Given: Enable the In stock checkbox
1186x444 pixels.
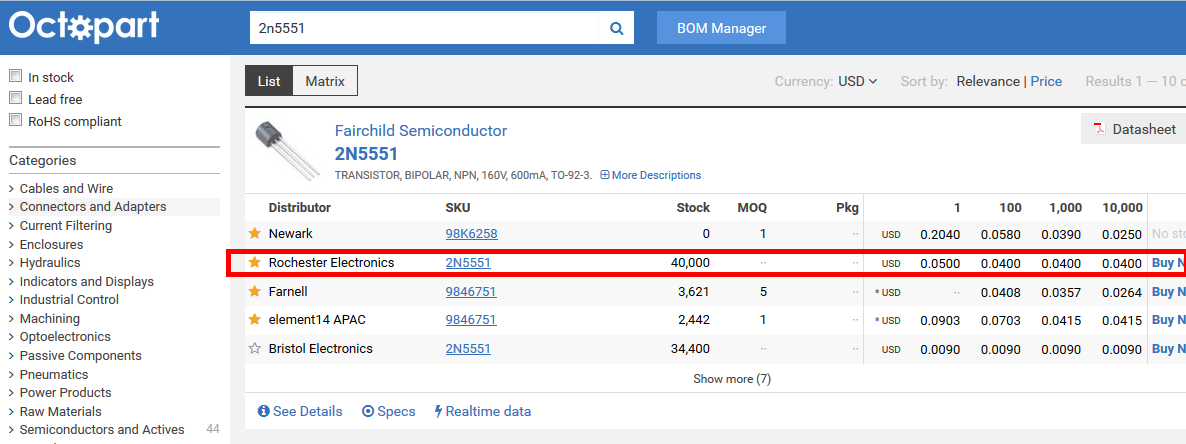Looking at the screenshot, I should [15, 76].
